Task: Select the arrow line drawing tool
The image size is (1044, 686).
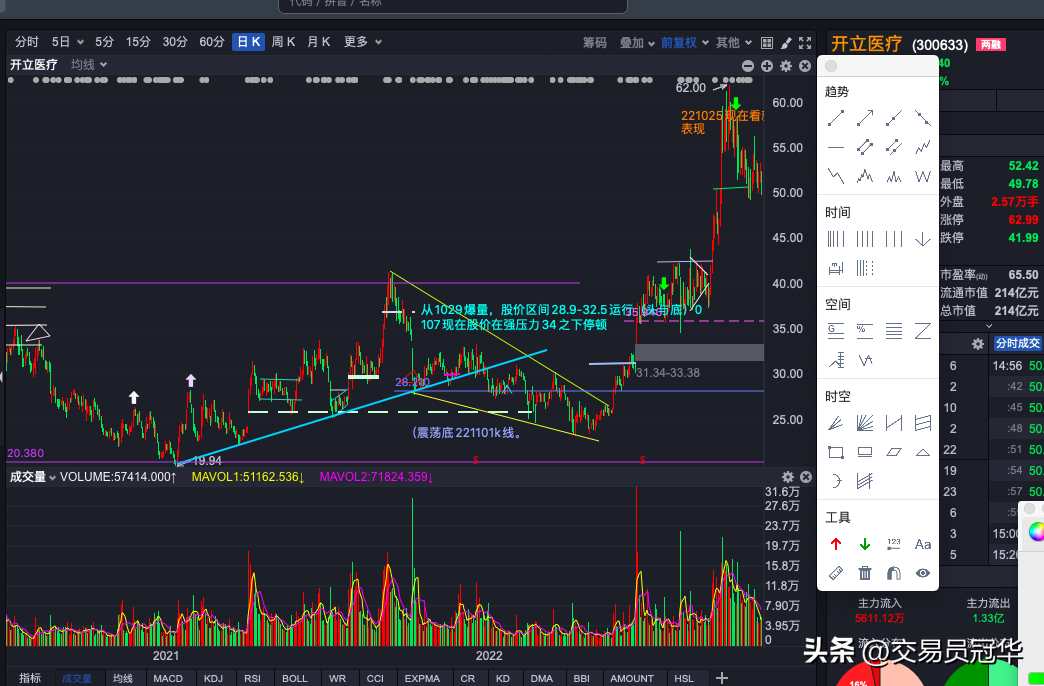Action: point(865,119)
